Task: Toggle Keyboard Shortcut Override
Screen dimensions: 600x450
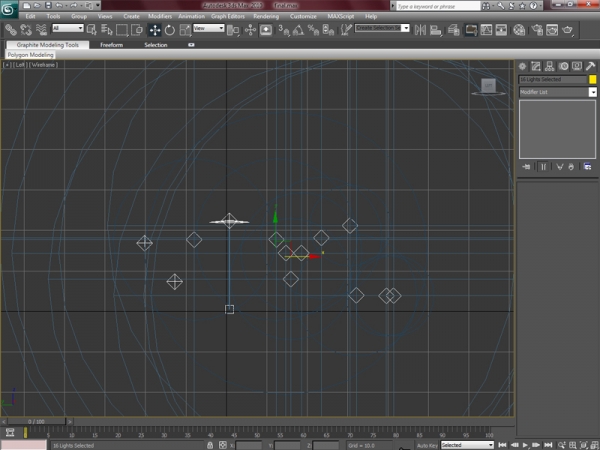Action: [x=266, y=30]
